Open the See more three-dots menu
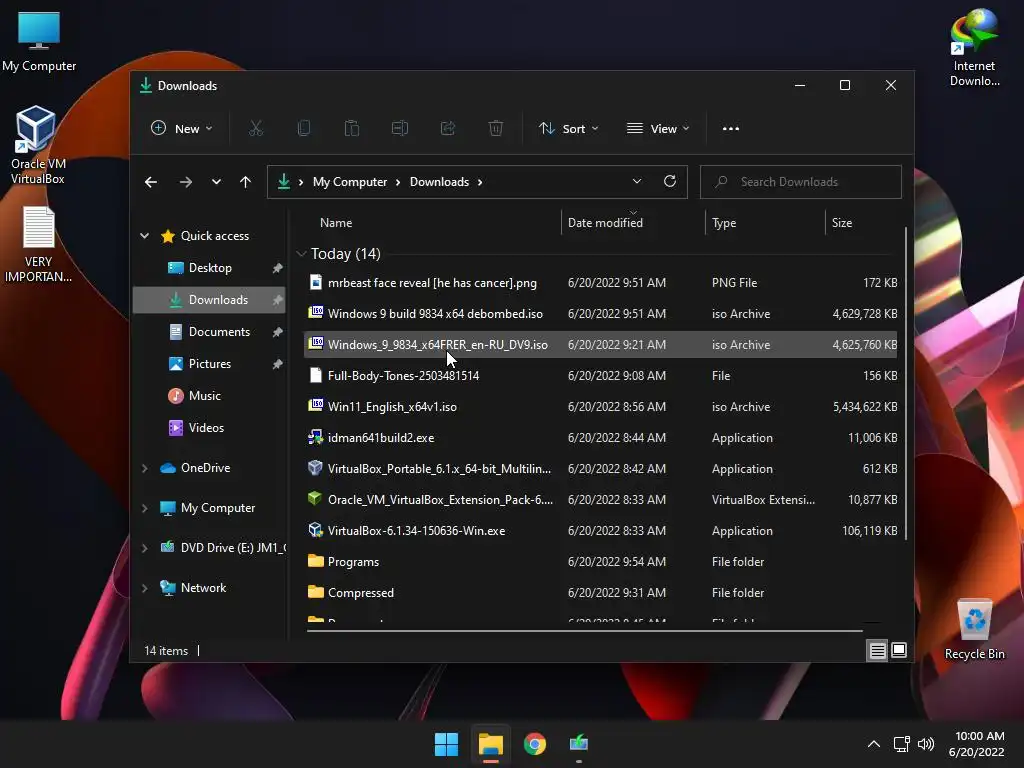Viewport: 1024px width, 768px height. coord(731,129)
